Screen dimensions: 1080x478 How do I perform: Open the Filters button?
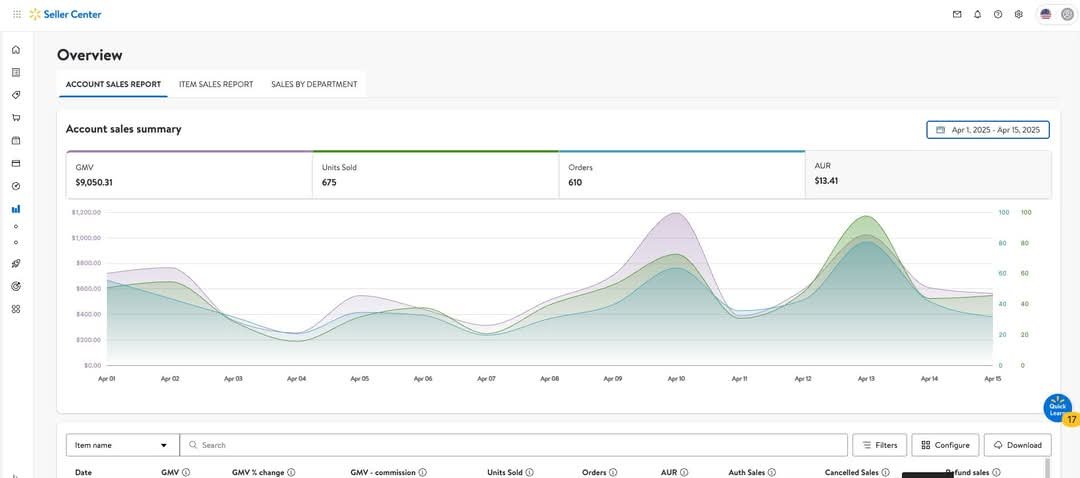pyautogui.click(x=880, y=445)
